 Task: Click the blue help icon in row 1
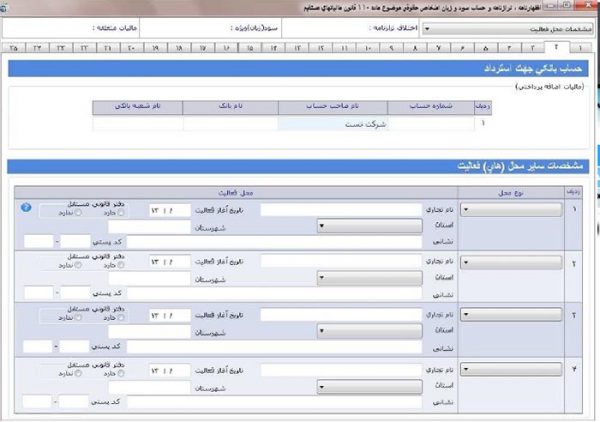[x=25, y=208]
